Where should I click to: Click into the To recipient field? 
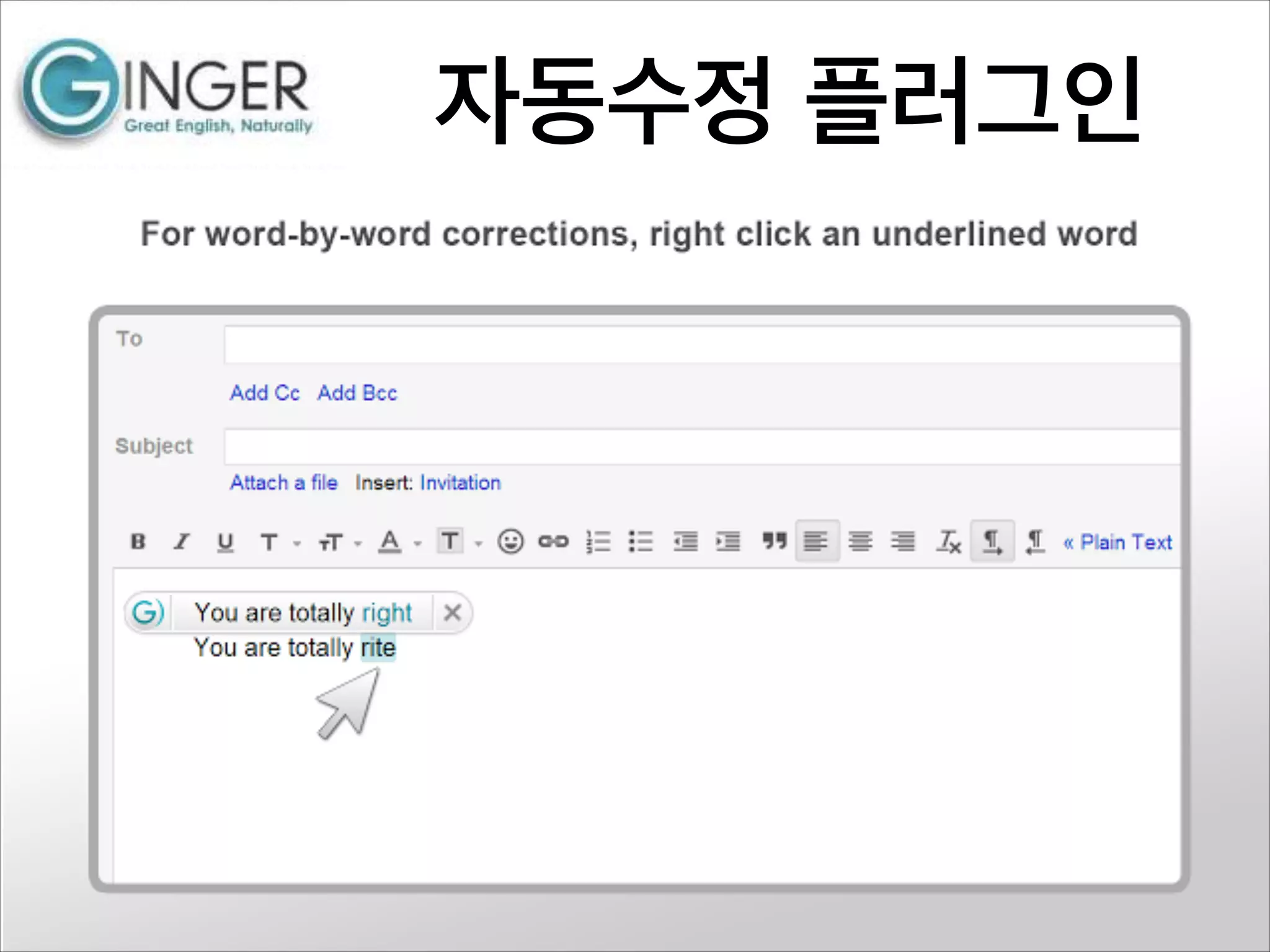[702, 345]
